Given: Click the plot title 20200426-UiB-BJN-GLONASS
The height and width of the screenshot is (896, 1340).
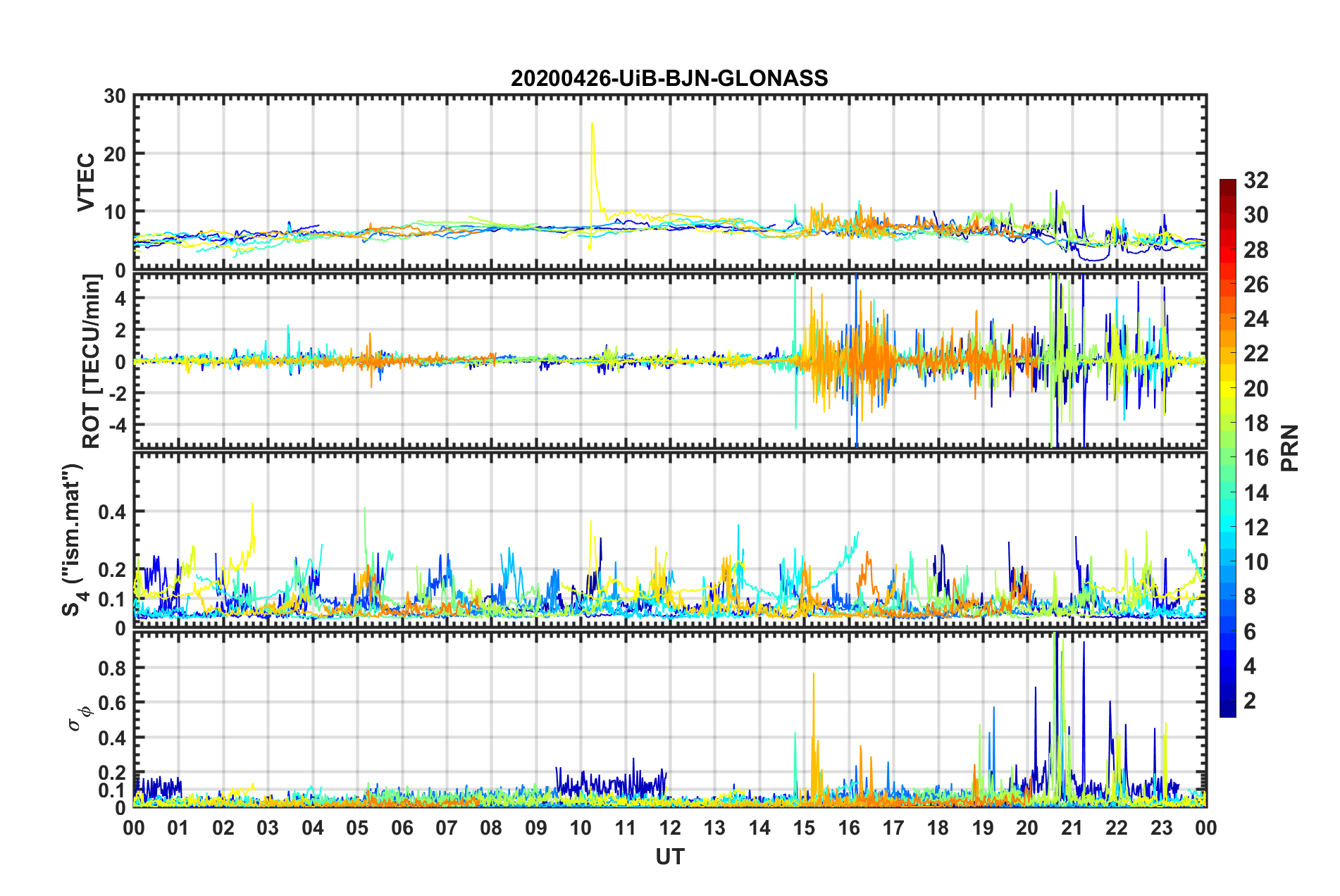Looking at the screenshot, I should coord(669,78).
